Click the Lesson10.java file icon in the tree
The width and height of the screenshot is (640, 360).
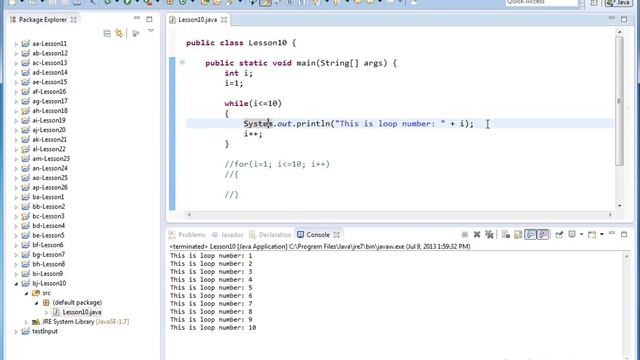tap(56, 312)
